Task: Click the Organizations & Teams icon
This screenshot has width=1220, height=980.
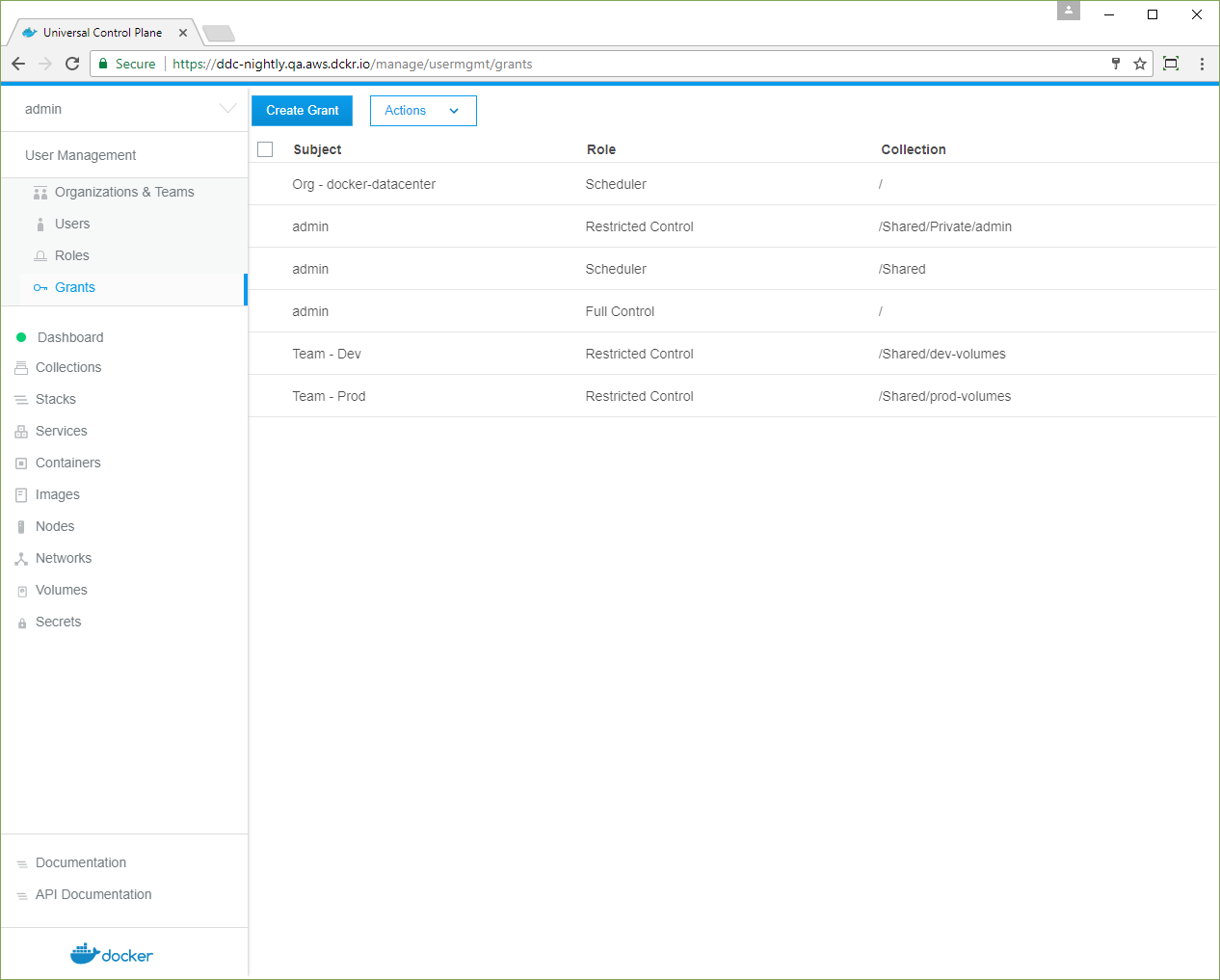Action: (40, 193)
